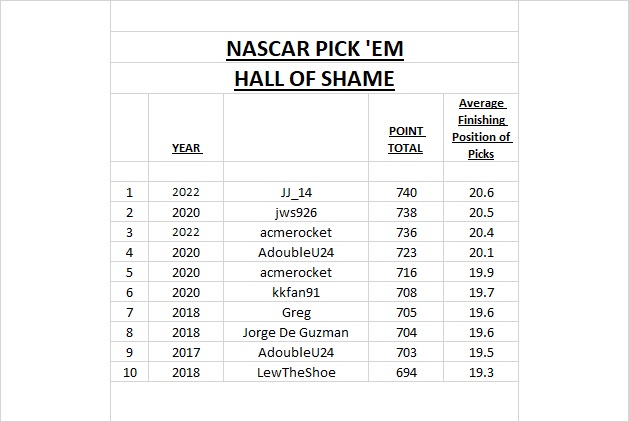Select the JJ_14 name cell

[x=296, y=191]
